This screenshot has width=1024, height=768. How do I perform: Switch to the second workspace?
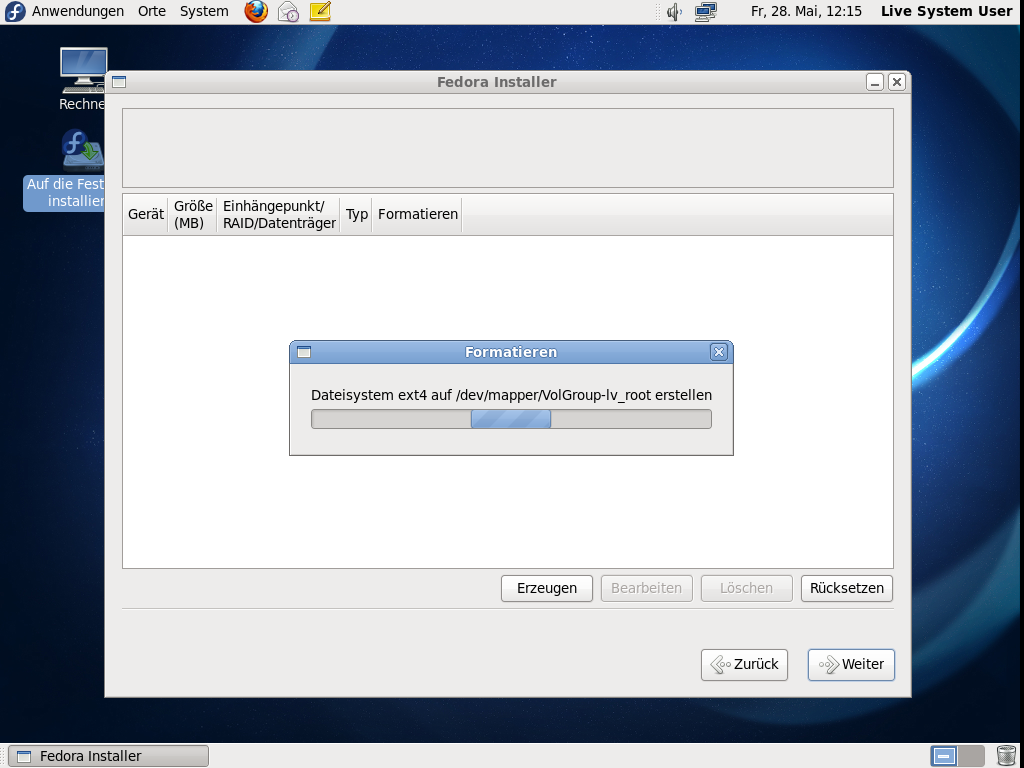971,756
